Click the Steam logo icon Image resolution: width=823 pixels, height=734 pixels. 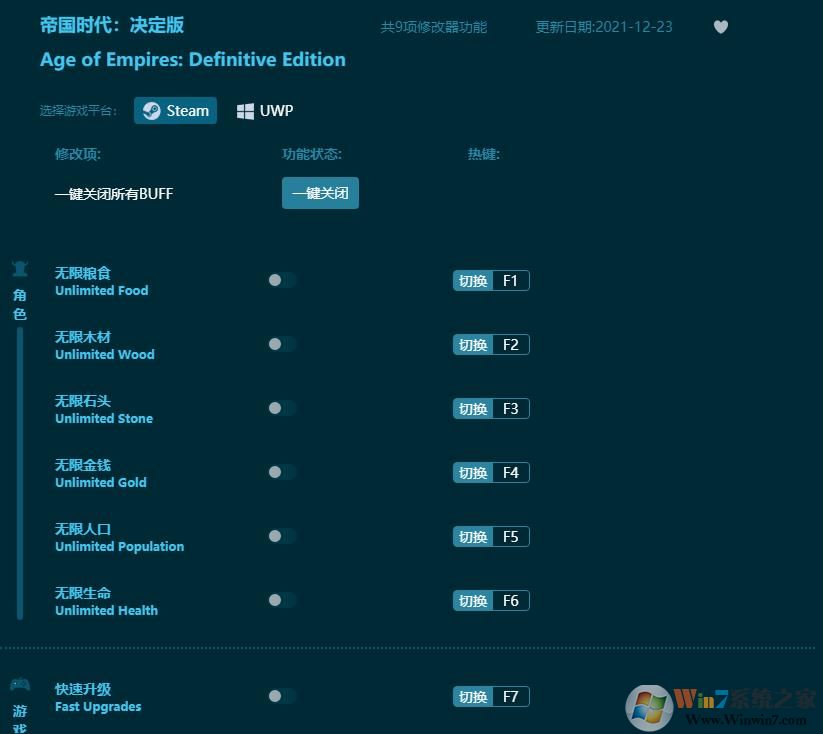152,110
